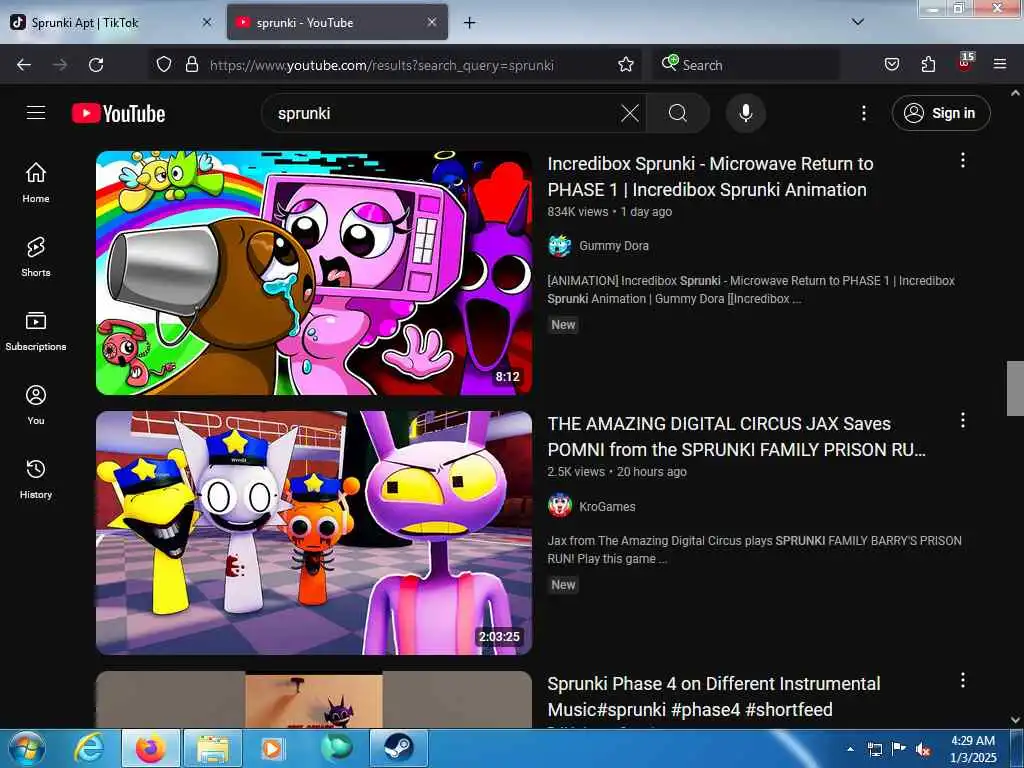Open more options for Sprunki Phase 4 video
Image resolution: width=1024 pixels, height=768 pixels.
point(962,680)
